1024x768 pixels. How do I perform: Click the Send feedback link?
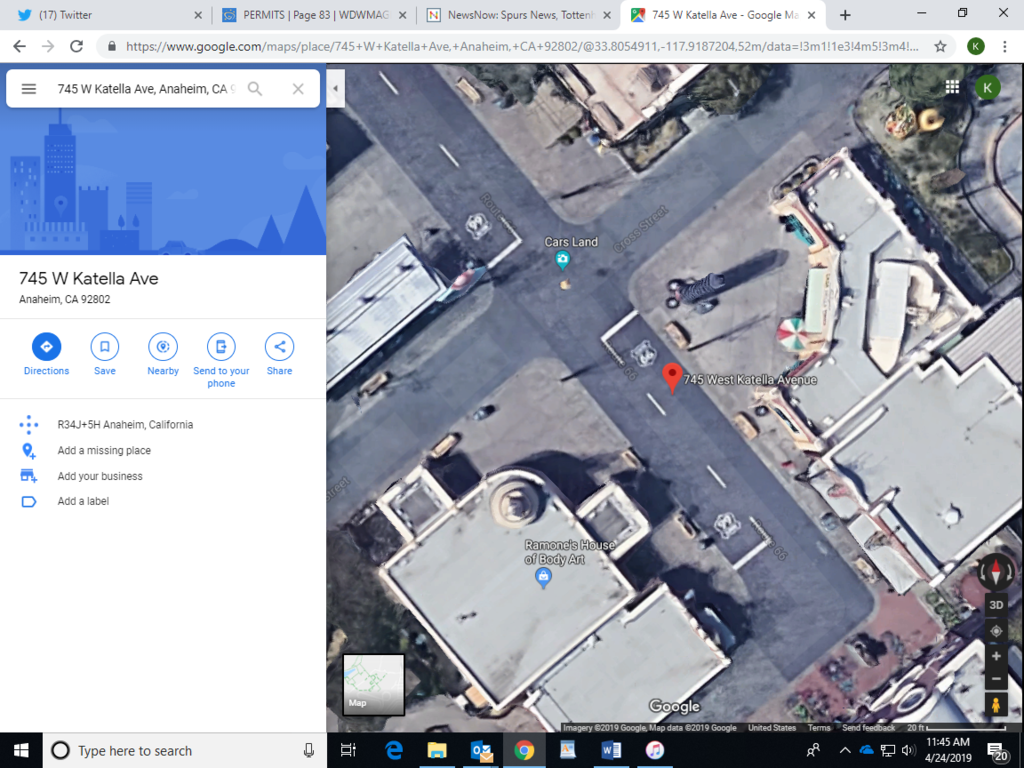tap(868, 728)
